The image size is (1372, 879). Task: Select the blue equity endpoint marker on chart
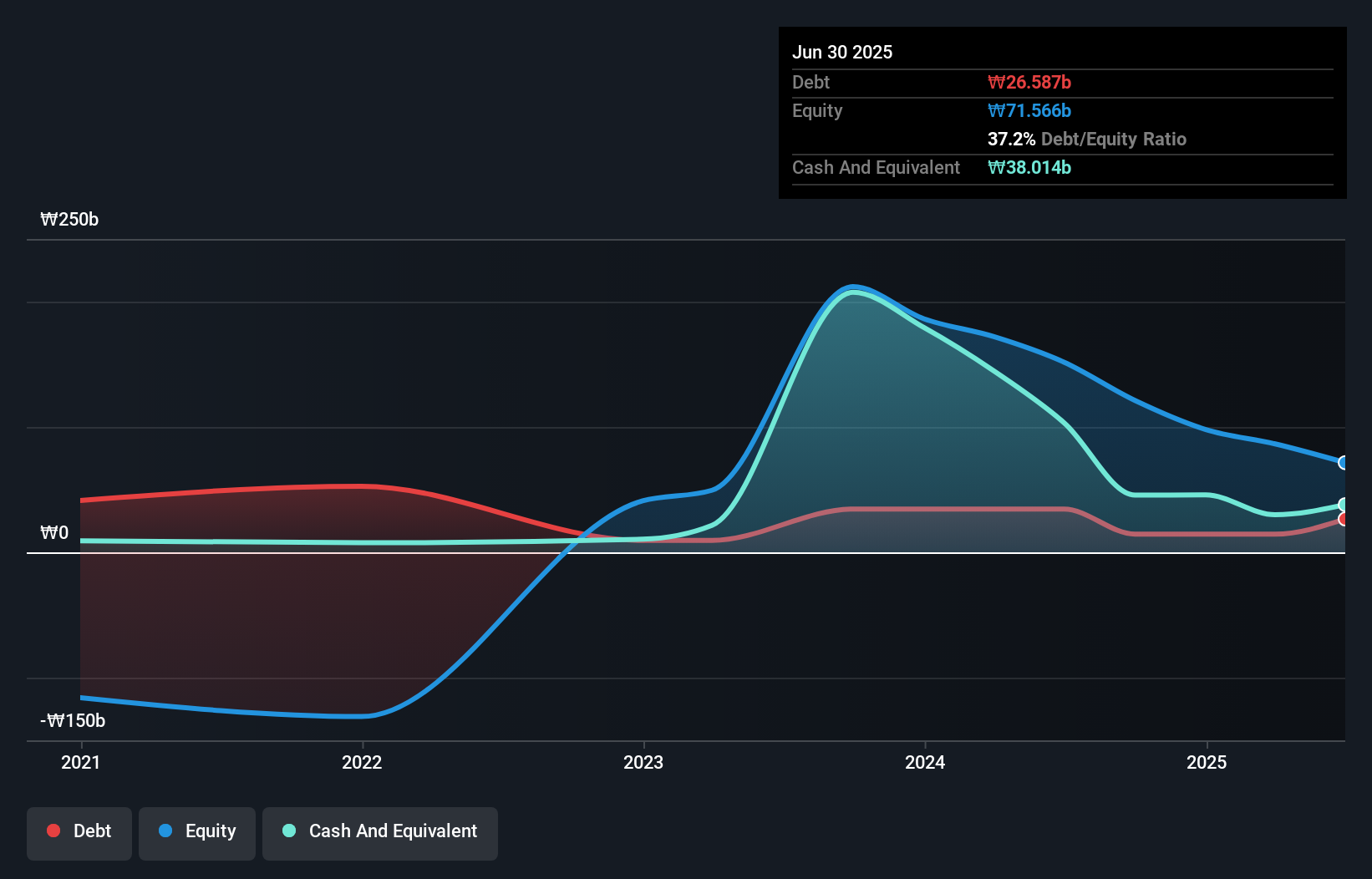pos(1344,462)
